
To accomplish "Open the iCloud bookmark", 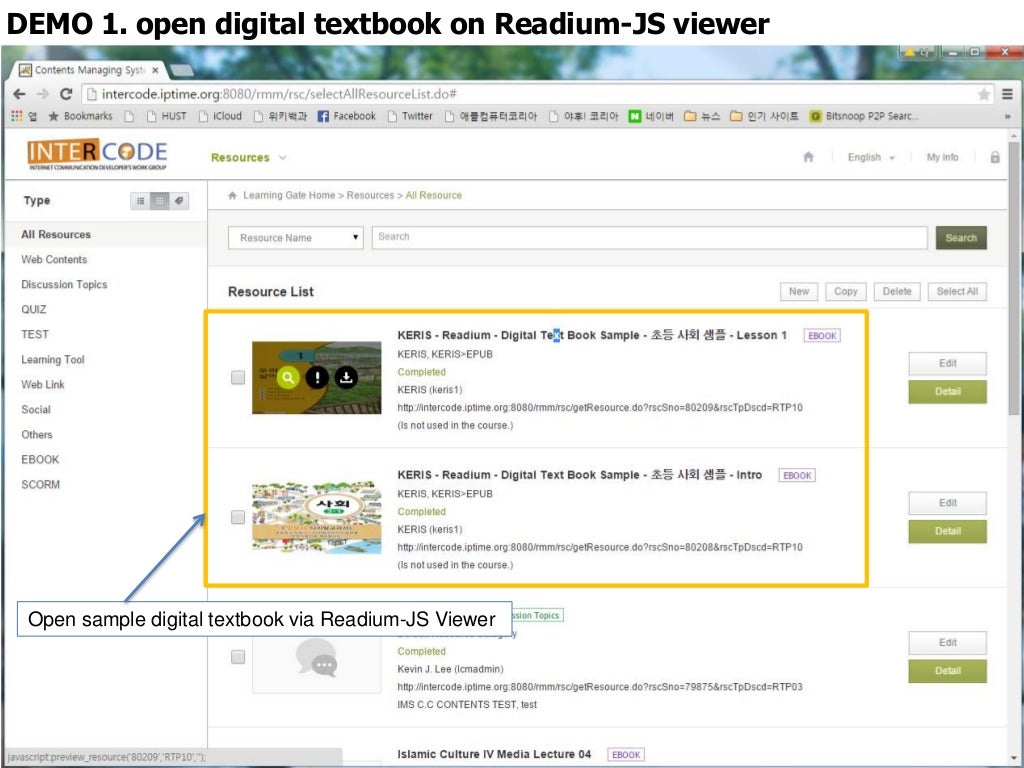I will [220, 116].
